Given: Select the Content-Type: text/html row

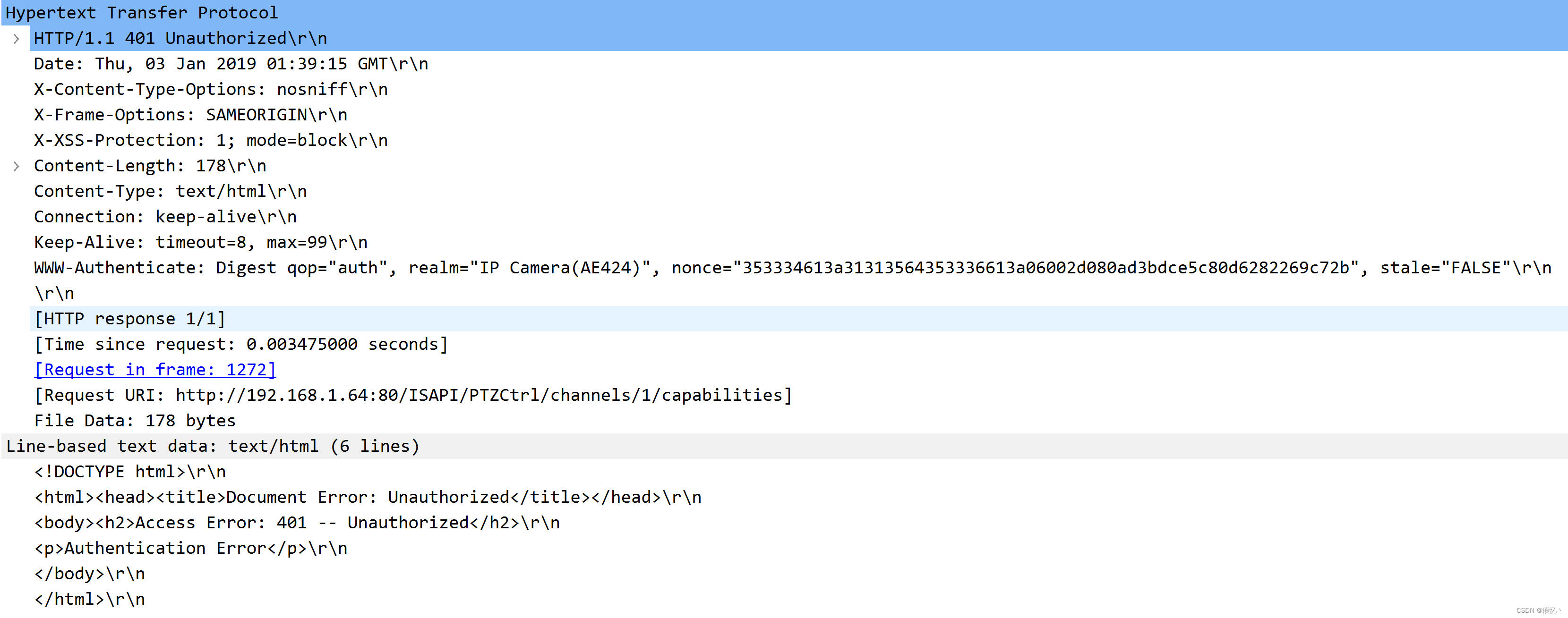Looking at the screenshot, I should [171, 190].
